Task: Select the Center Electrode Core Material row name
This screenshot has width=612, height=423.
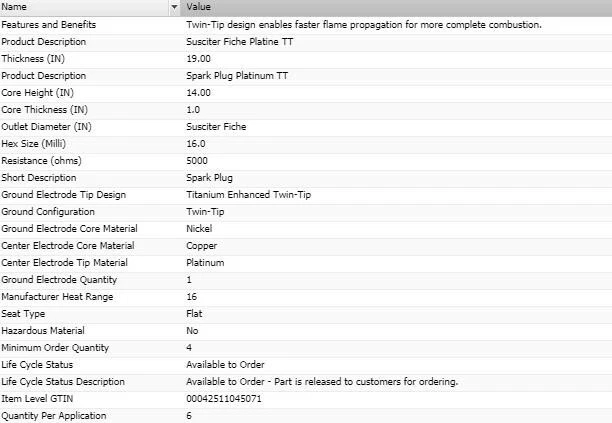Action: (68, 245)
